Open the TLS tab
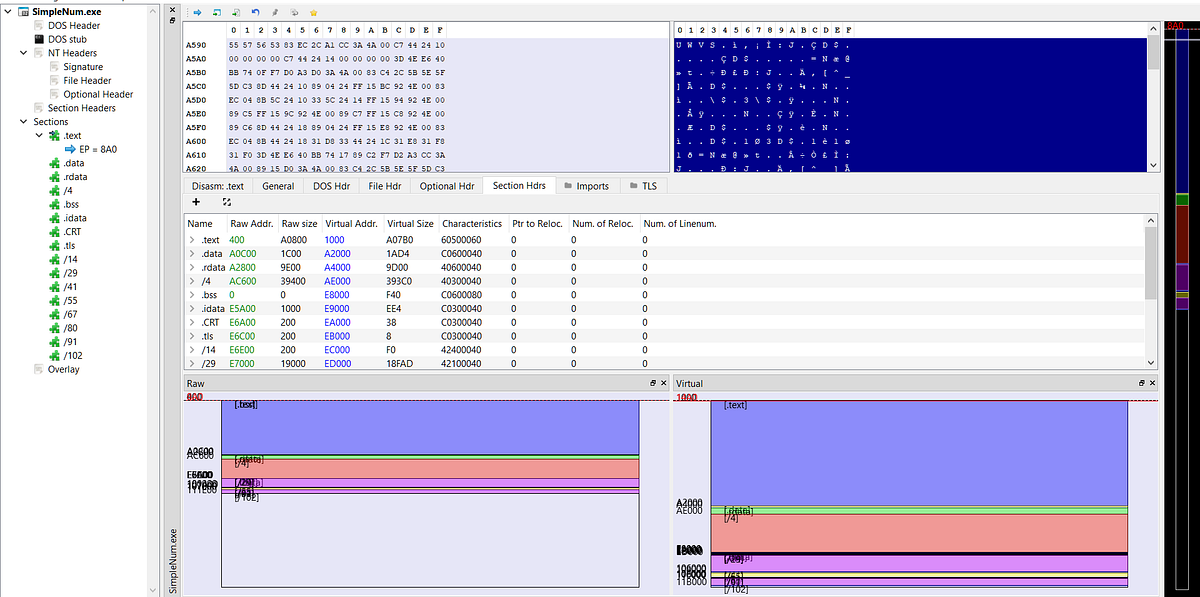This screenshot has width=1200, height=597. pyautogui.click(x=643, y=186)
